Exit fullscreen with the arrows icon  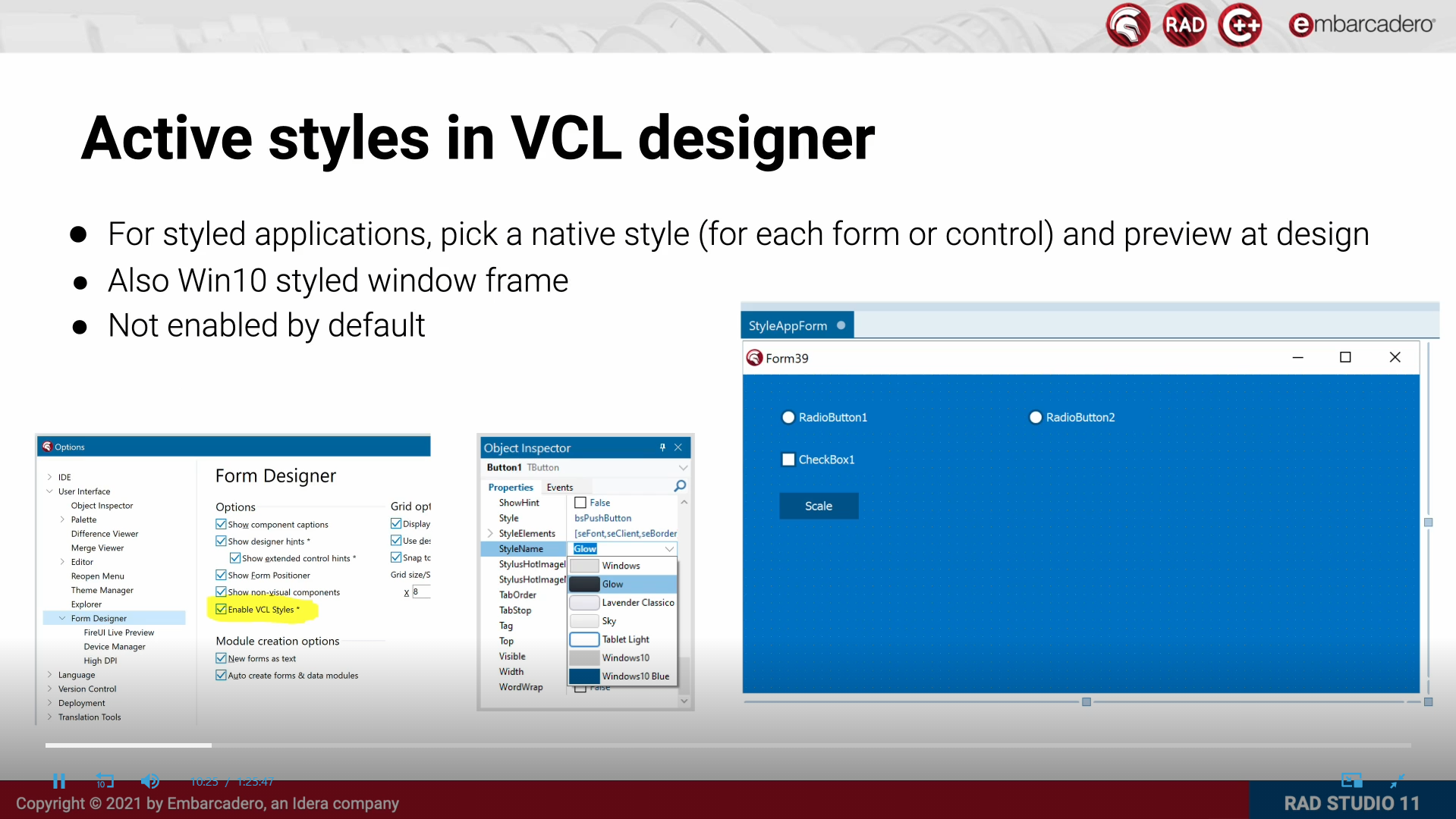coord(1398,781)
